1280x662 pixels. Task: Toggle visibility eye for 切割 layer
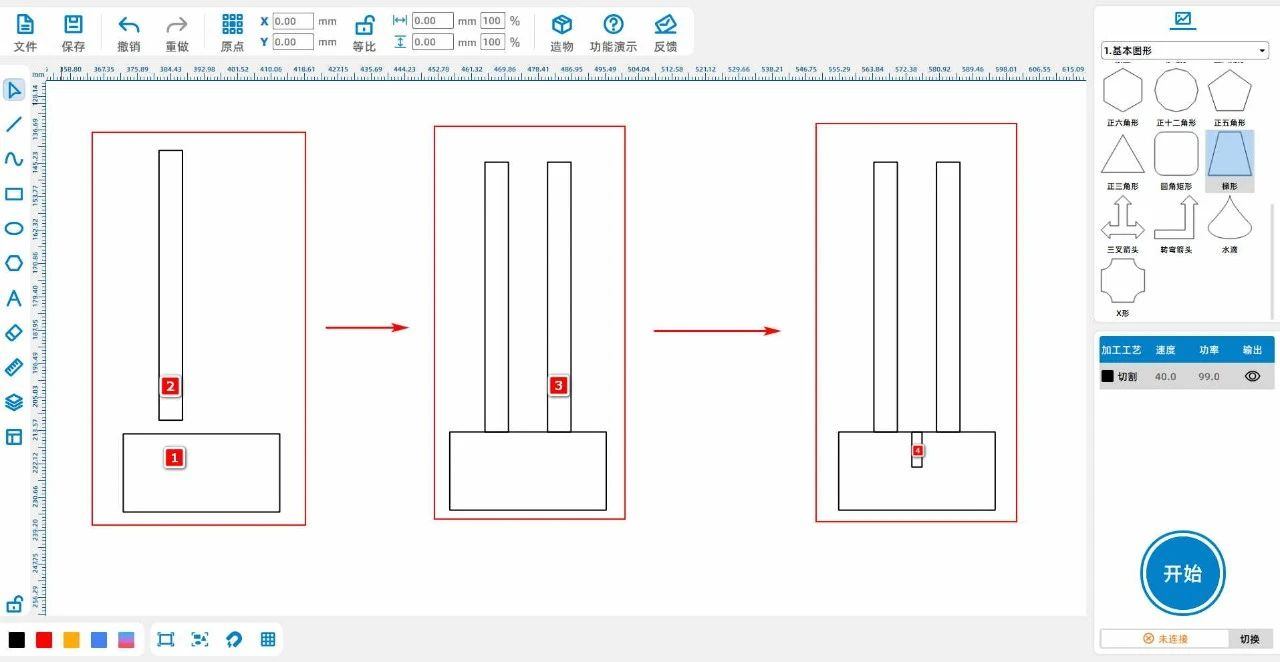(1252, 377)
